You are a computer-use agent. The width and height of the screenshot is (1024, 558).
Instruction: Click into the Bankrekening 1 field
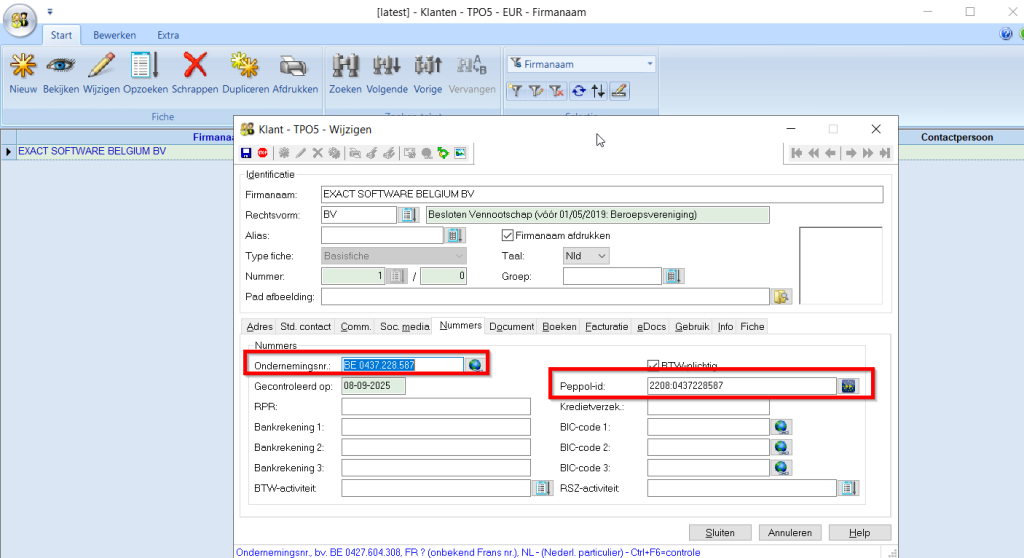435,427
